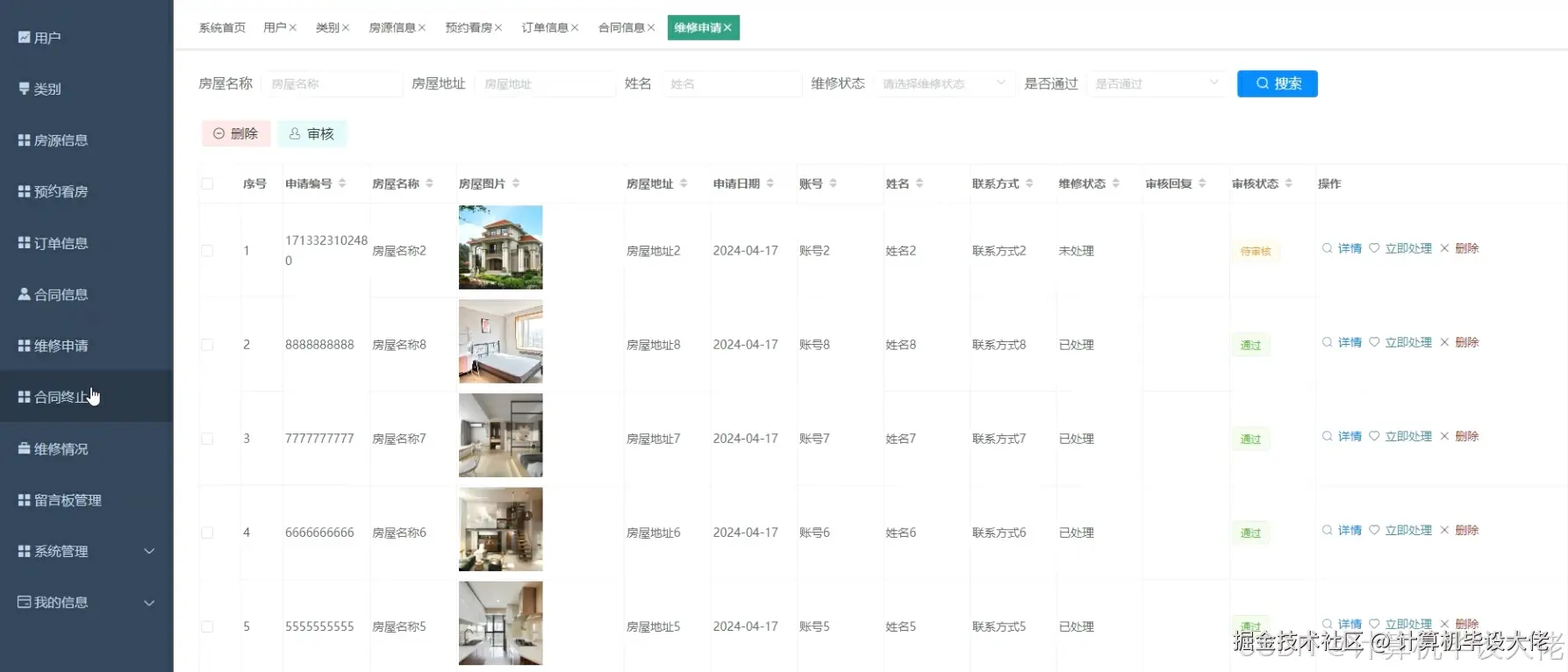Close the 合同信息 tab

click(651, 28)
